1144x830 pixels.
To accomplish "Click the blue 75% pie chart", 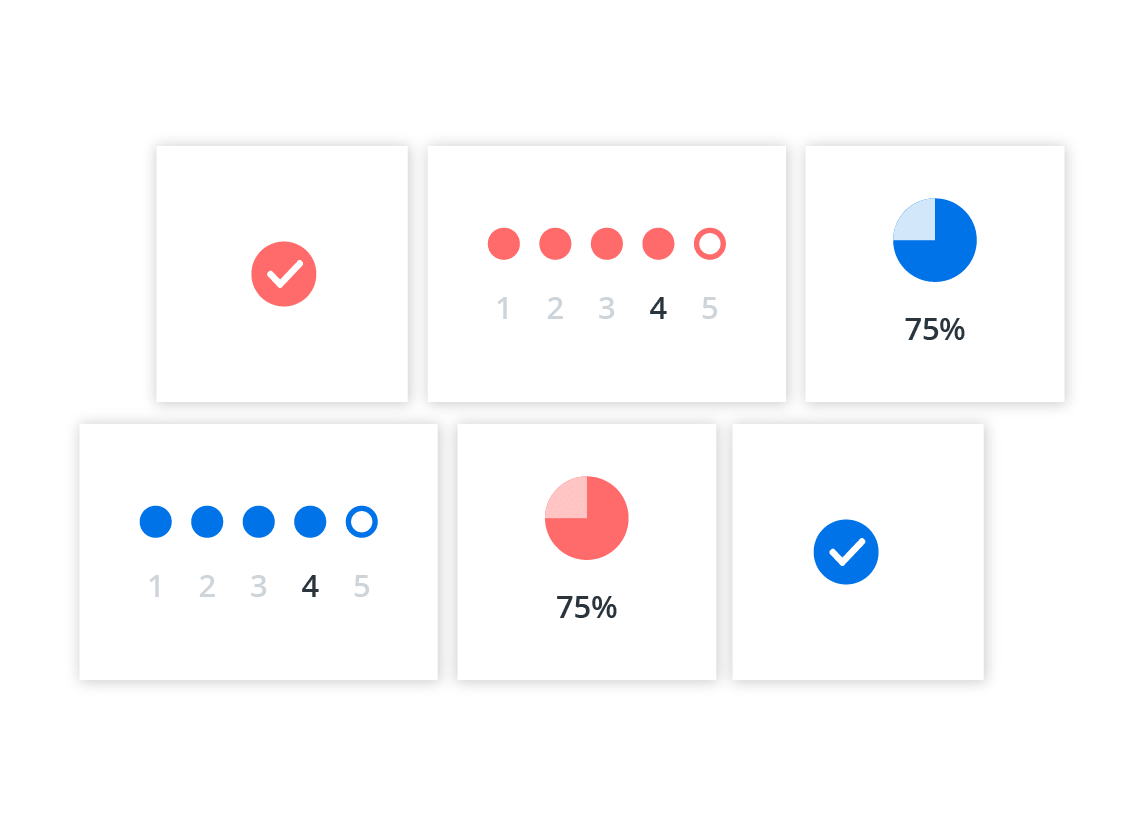I will tap(935, 240).
